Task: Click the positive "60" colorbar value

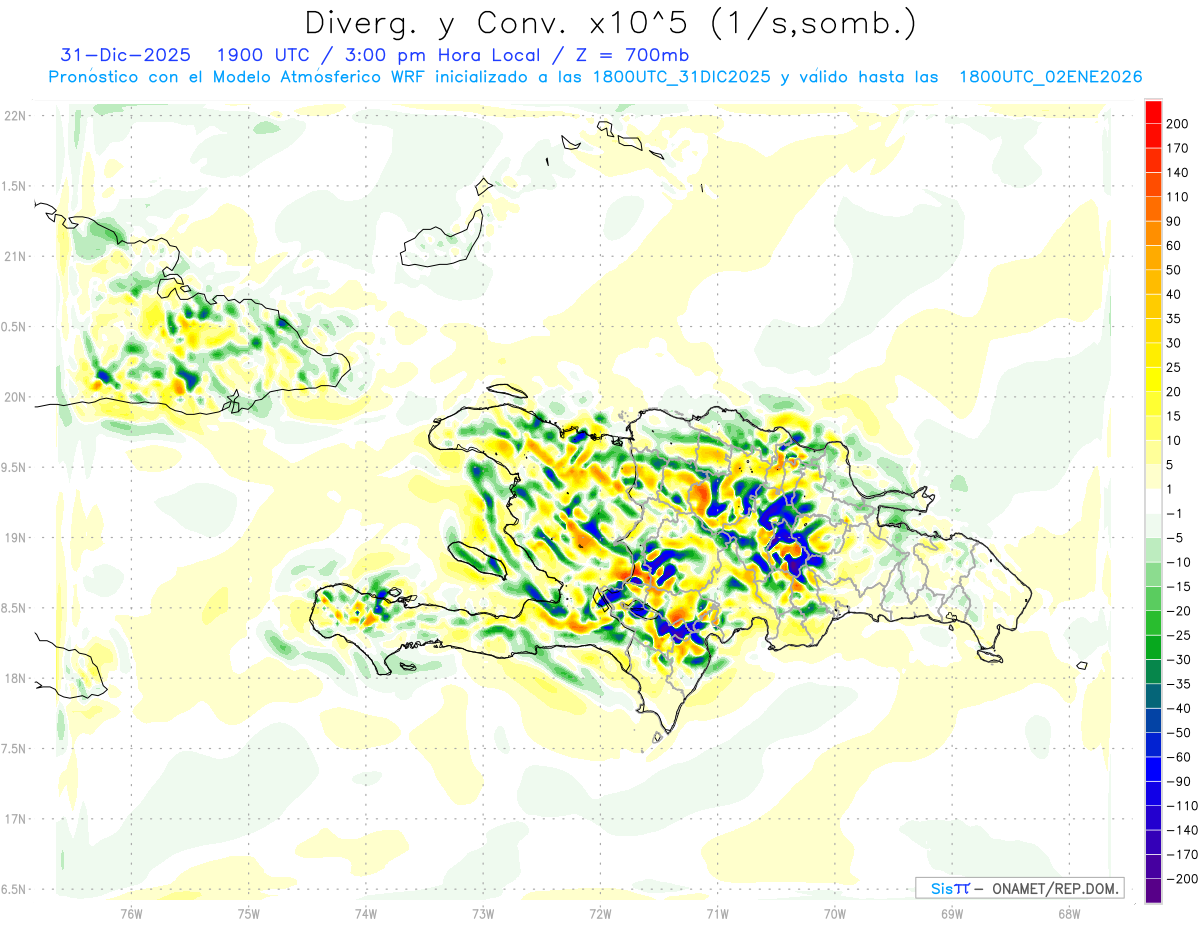Action: 1174,246
